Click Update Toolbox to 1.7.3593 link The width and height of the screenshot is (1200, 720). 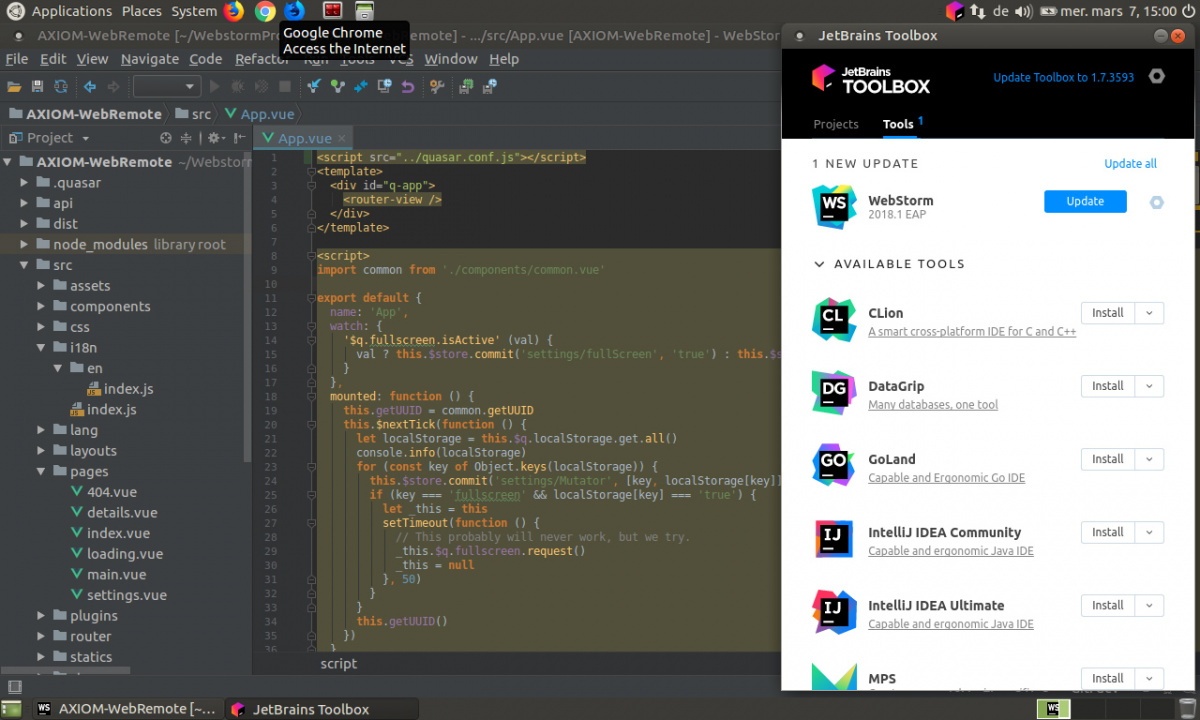(1063, 77)
